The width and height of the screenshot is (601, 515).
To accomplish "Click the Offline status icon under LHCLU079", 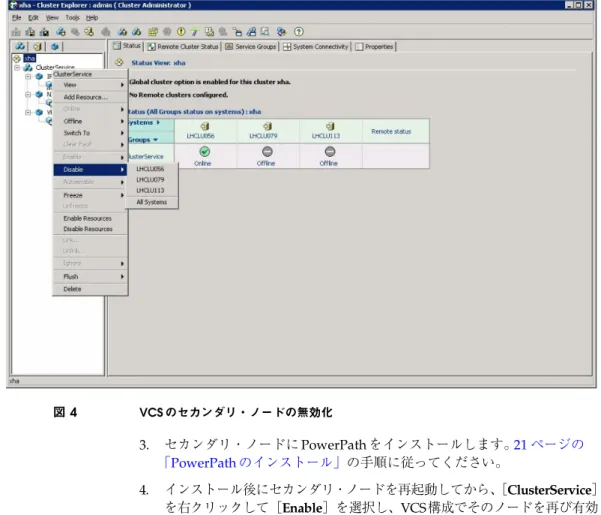I will [267, 152].
